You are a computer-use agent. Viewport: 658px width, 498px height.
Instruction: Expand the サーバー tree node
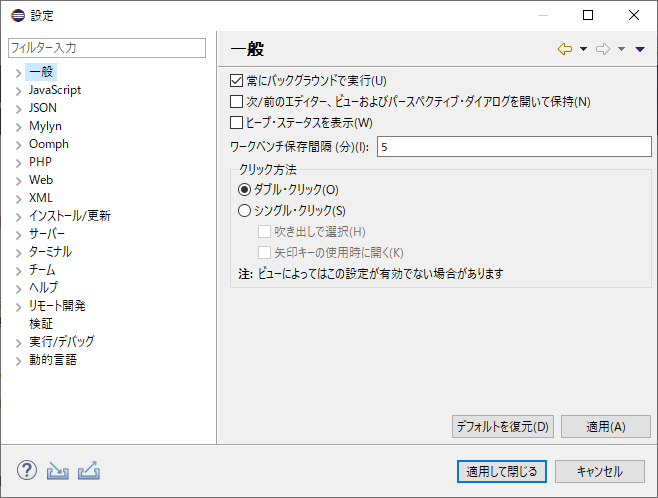coord(18,235)
